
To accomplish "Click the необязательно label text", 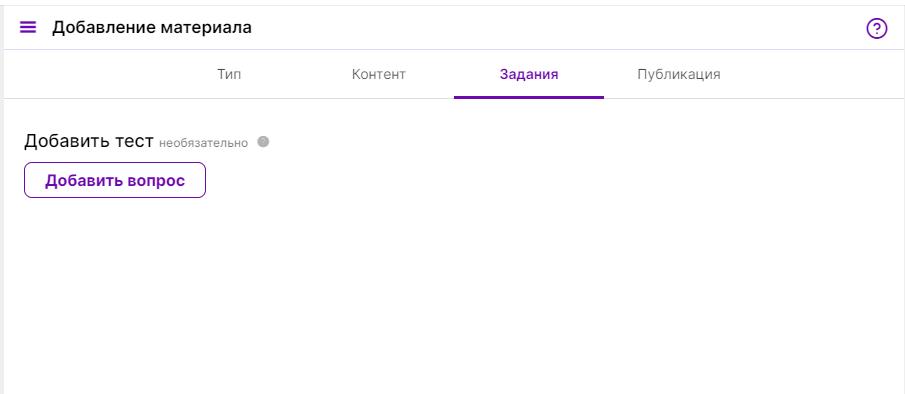I will point(203,143).
